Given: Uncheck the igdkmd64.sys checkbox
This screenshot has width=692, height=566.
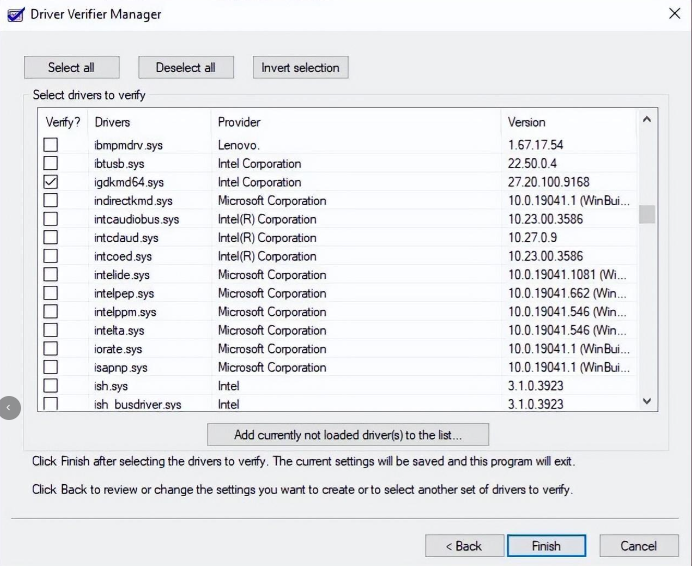Looking at the screenshot, I should pos(51,182).
